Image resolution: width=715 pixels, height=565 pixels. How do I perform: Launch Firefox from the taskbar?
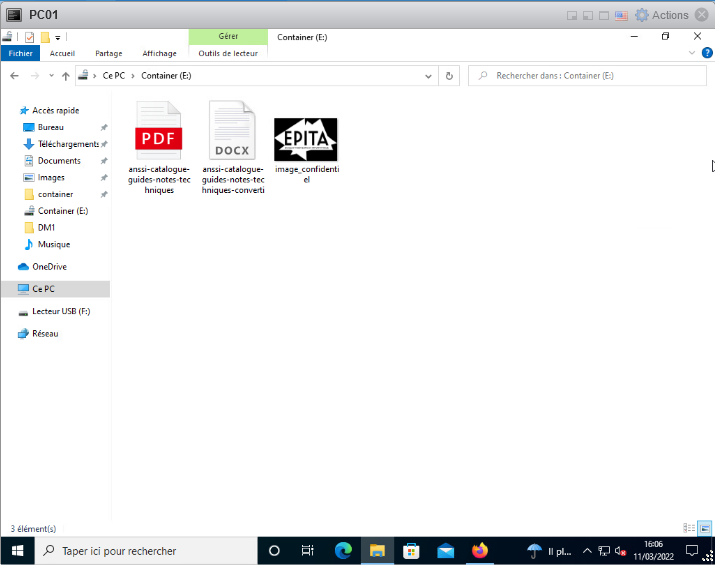(479, 551)
